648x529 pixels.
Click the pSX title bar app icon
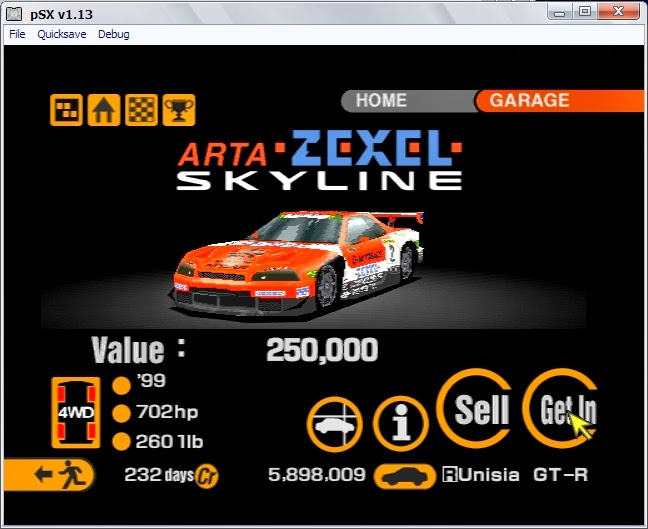[14, 14]
